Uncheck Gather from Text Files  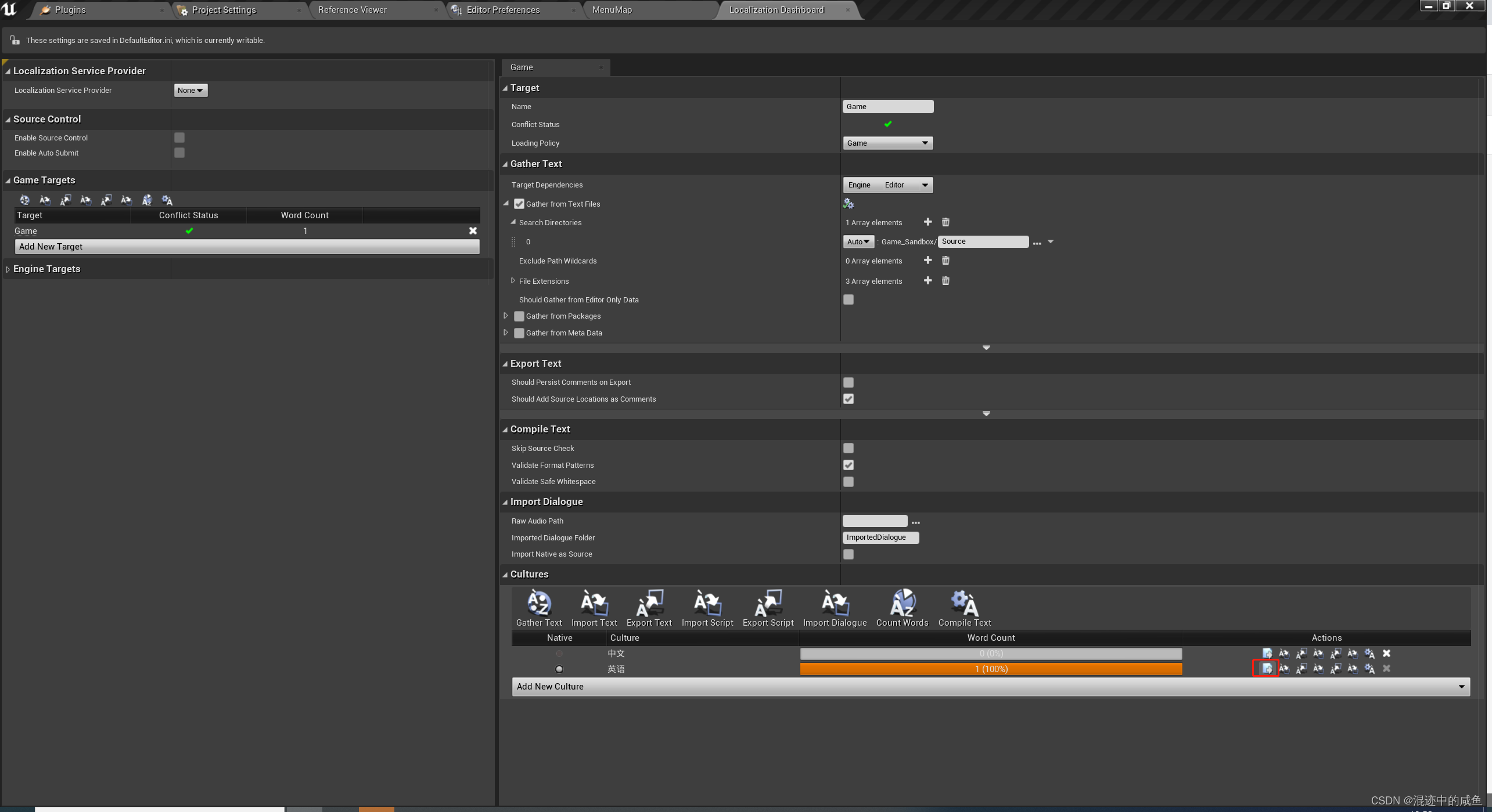coord(519,204)
